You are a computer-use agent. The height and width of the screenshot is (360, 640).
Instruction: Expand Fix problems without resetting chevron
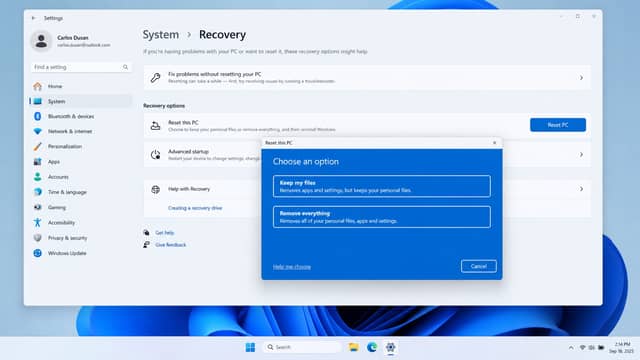tap(581, 78)
